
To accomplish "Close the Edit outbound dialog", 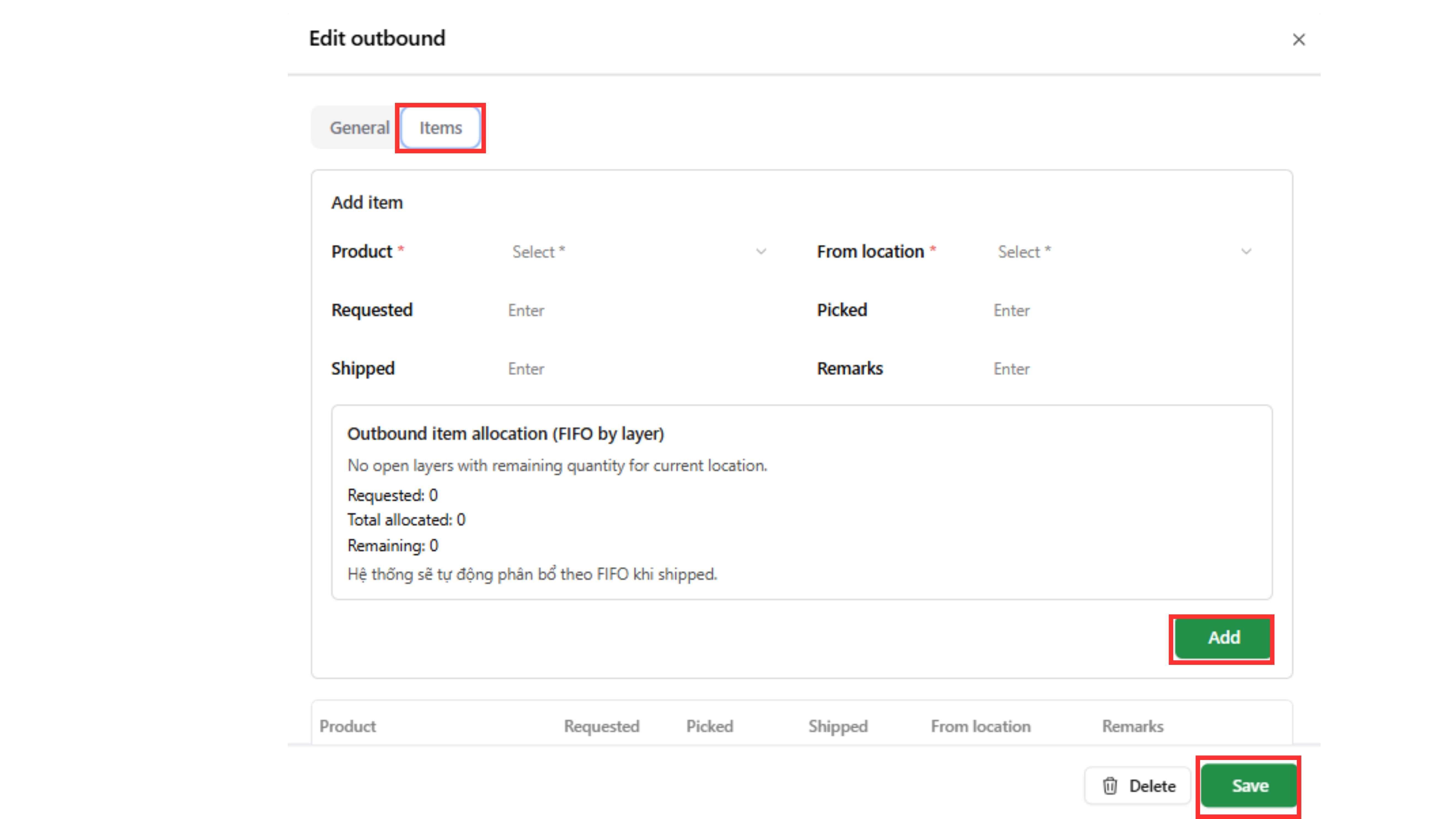I will 1298,39.
